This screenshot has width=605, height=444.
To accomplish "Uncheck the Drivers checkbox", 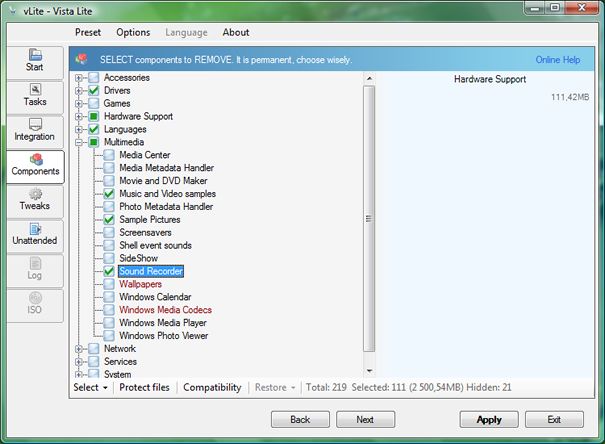I will tap(94, 91).
